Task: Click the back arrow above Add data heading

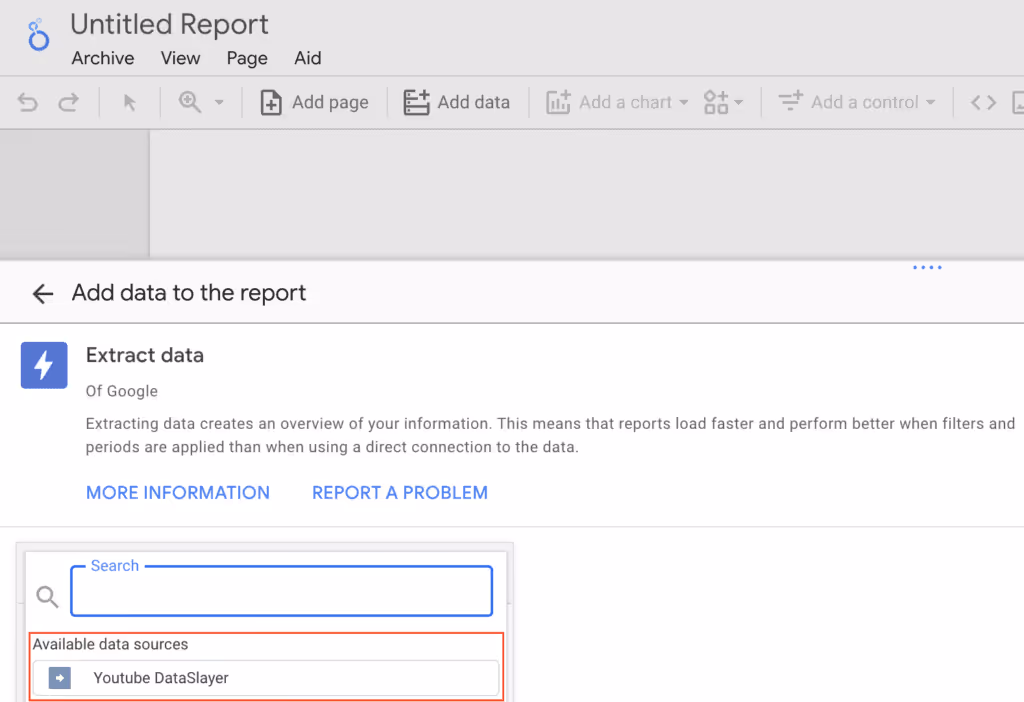Action: pyautogui.click(x=42, y=293)
